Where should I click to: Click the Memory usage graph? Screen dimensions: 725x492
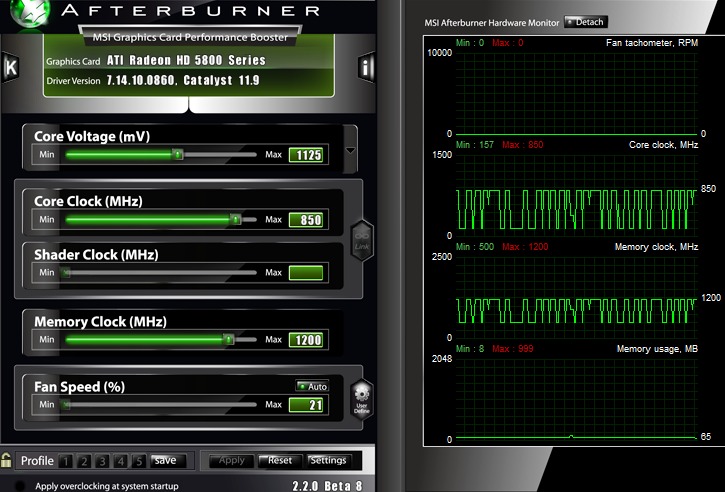click(576, 400)
